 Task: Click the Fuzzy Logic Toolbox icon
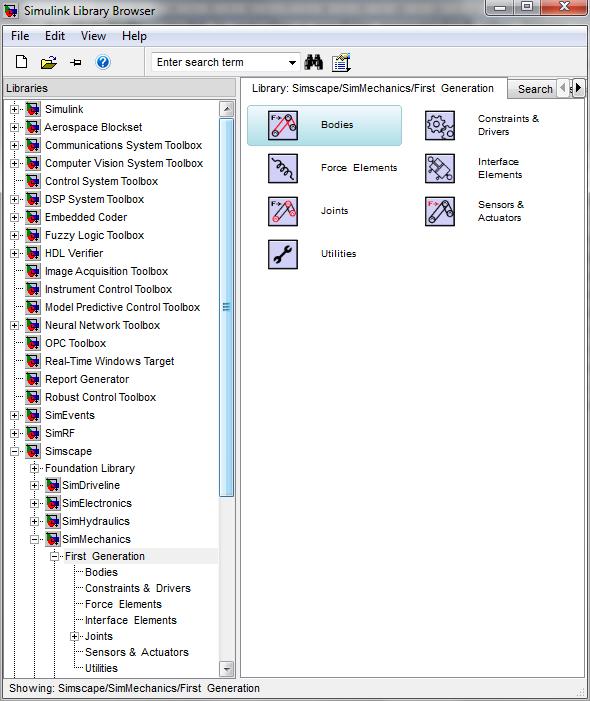pos(33,235)
